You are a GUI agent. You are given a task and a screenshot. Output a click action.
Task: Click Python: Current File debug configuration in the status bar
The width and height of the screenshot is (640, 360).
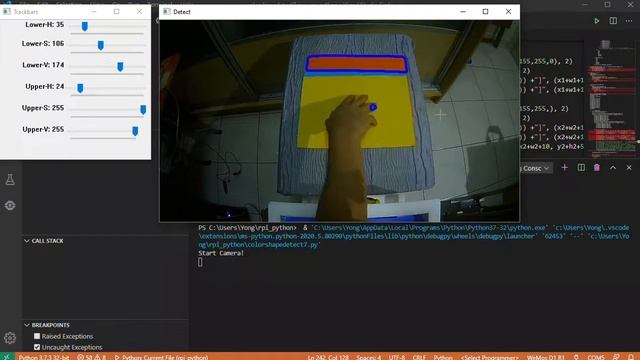[162, 357]
